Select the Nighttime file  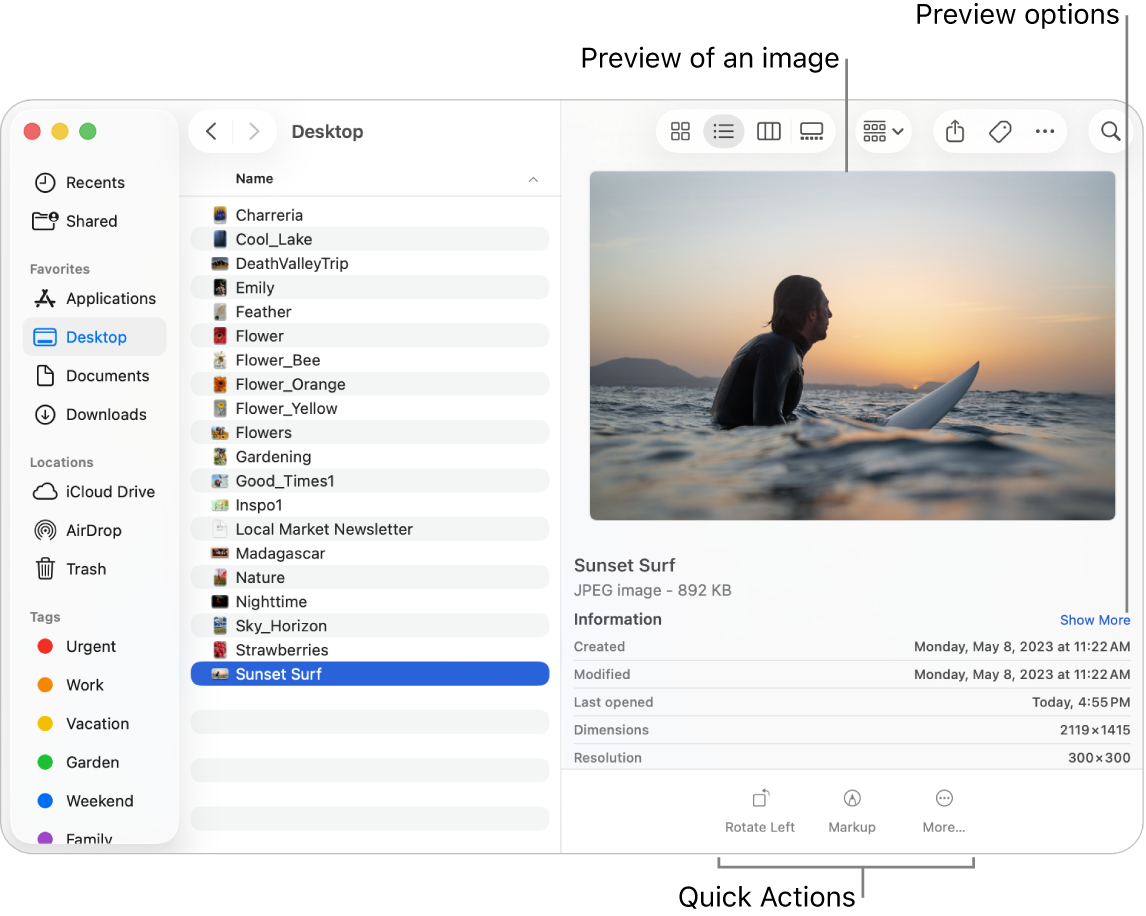click(x=370, y=601)
